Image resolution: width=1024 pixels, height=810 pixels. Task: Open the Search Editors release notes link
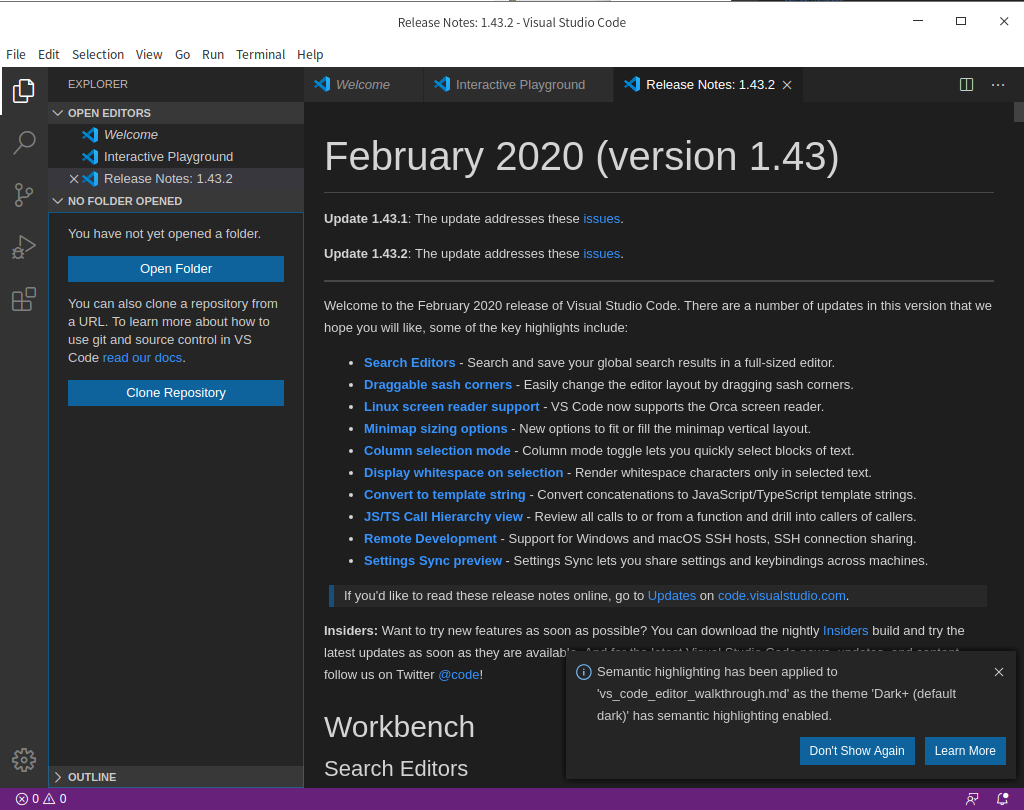point(410,361)
